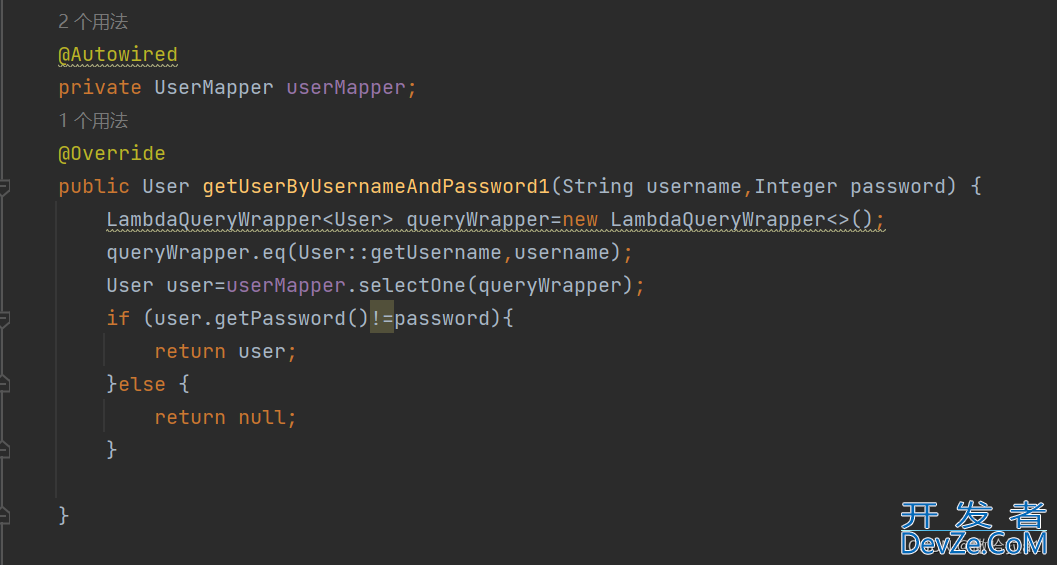Open the "2 个用法" usages hint
This screenshot has width=1057, height=565.
click(93, 22)
